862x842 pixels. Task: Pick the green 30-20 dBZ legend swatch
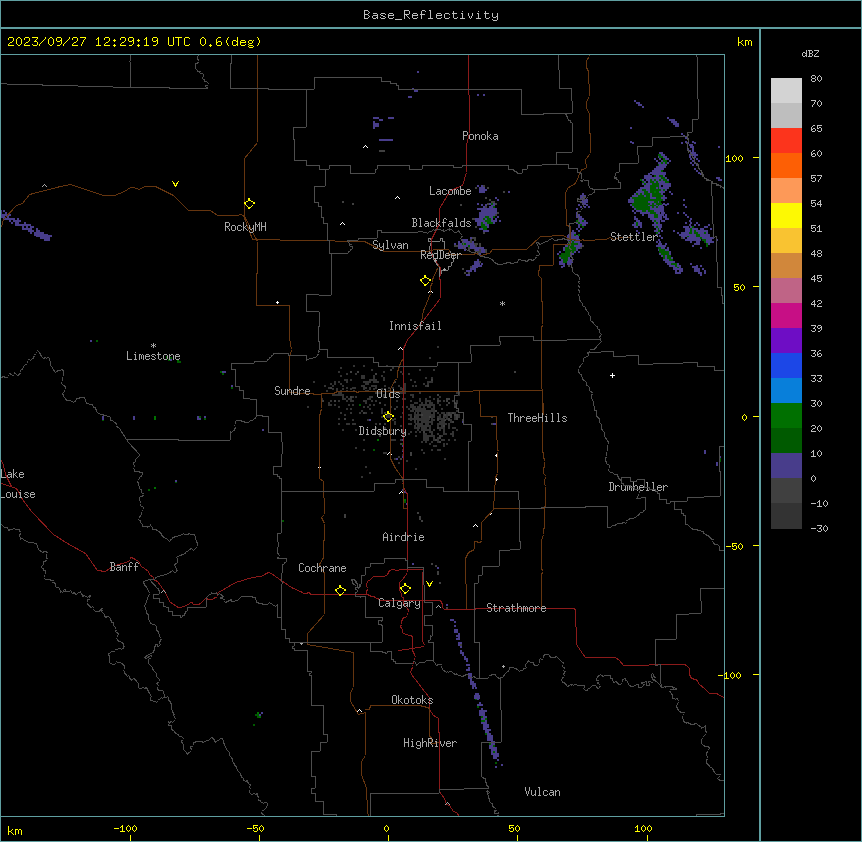[x=786, y=416]
